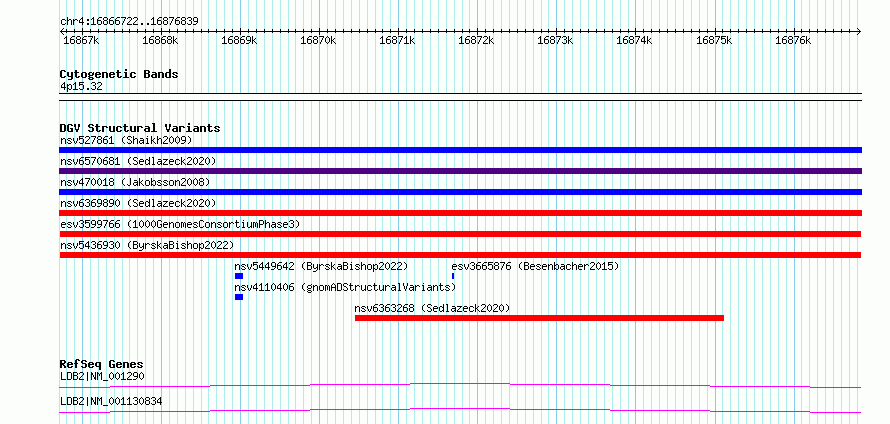Click the 16875k ruler tick label

click(714, 41)
